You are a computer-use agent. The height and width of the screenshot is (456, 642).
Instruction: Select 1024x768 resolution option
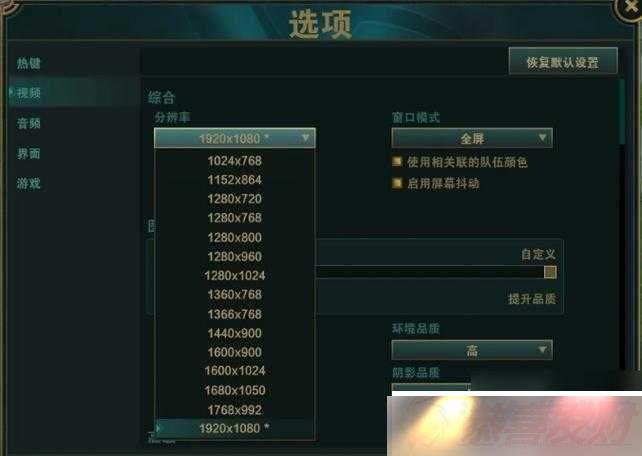click(235, 161)
